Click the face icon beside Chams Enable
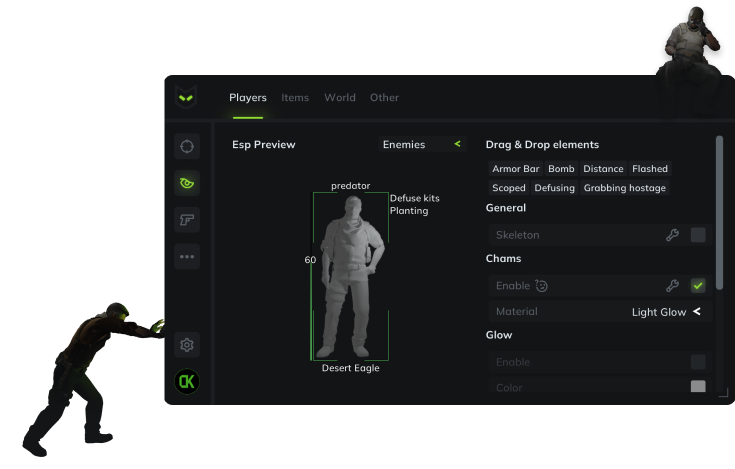 pyautogui.click(x=541, y=286)
